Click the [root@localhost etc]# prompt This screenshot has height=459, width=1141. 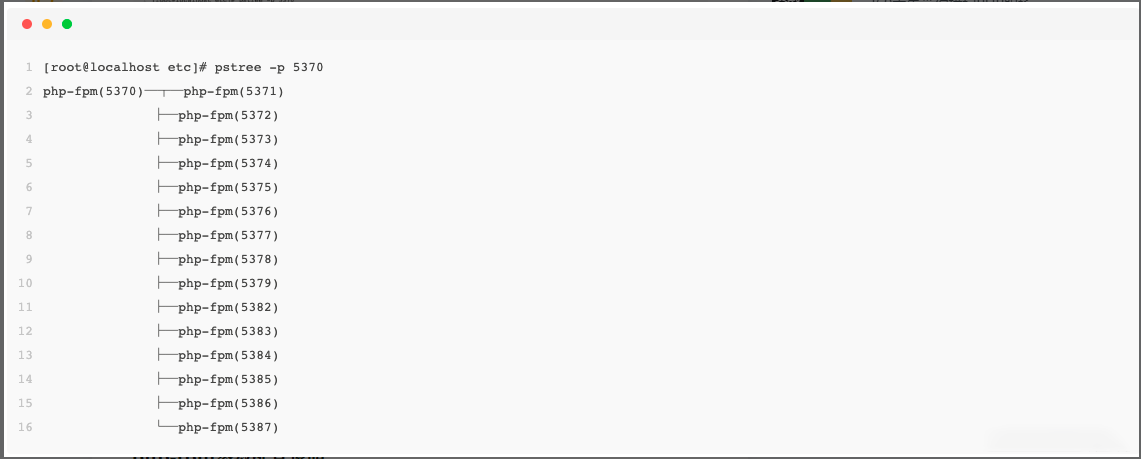(x=126, y=68)
